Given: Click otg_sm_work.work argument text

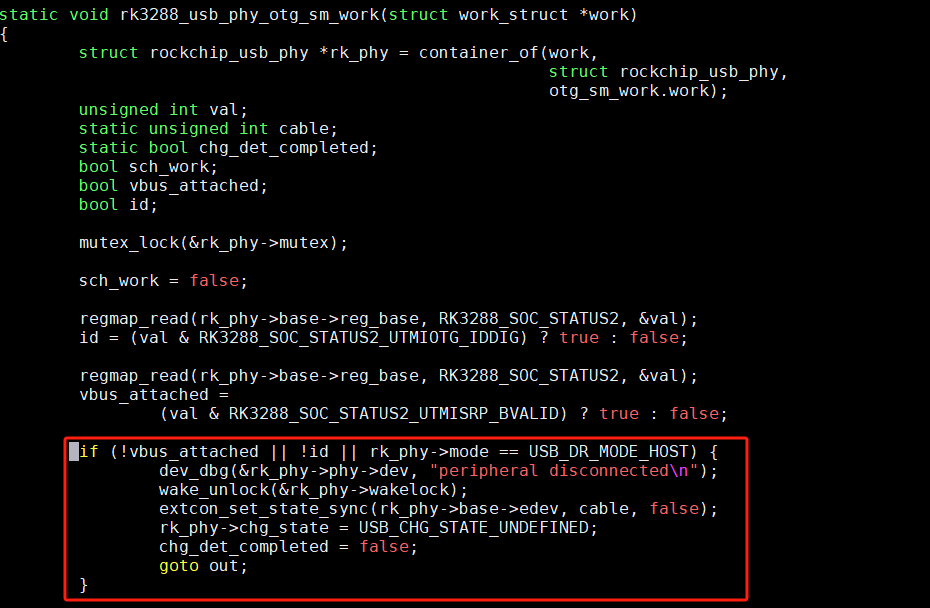Looking at the screenshot, I should tap(633, 91).
